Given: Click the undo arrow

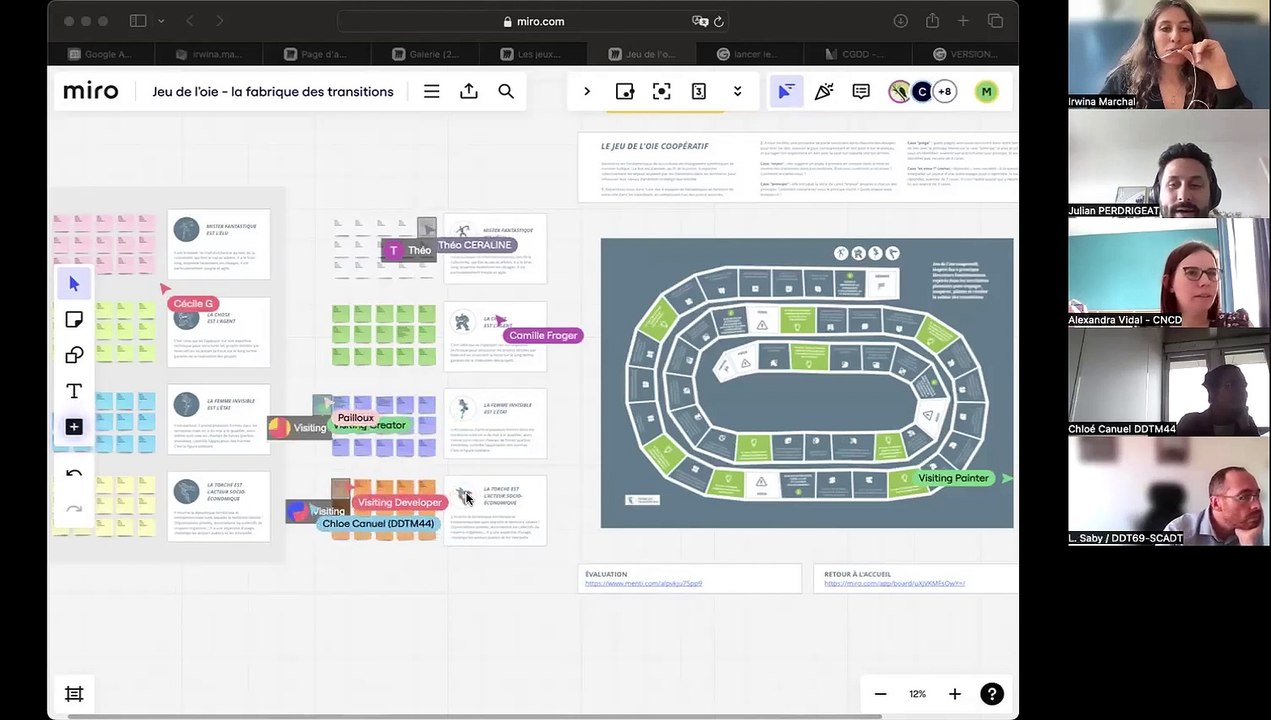Looking at the screenshot, I should [74, 474].
